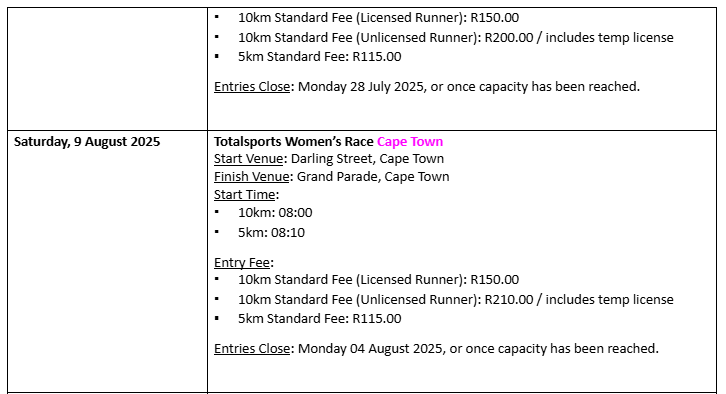Viewport: 726px width, 394px height.
Task: Click the Grand Parade, Cape Town text
Action: 373,177
